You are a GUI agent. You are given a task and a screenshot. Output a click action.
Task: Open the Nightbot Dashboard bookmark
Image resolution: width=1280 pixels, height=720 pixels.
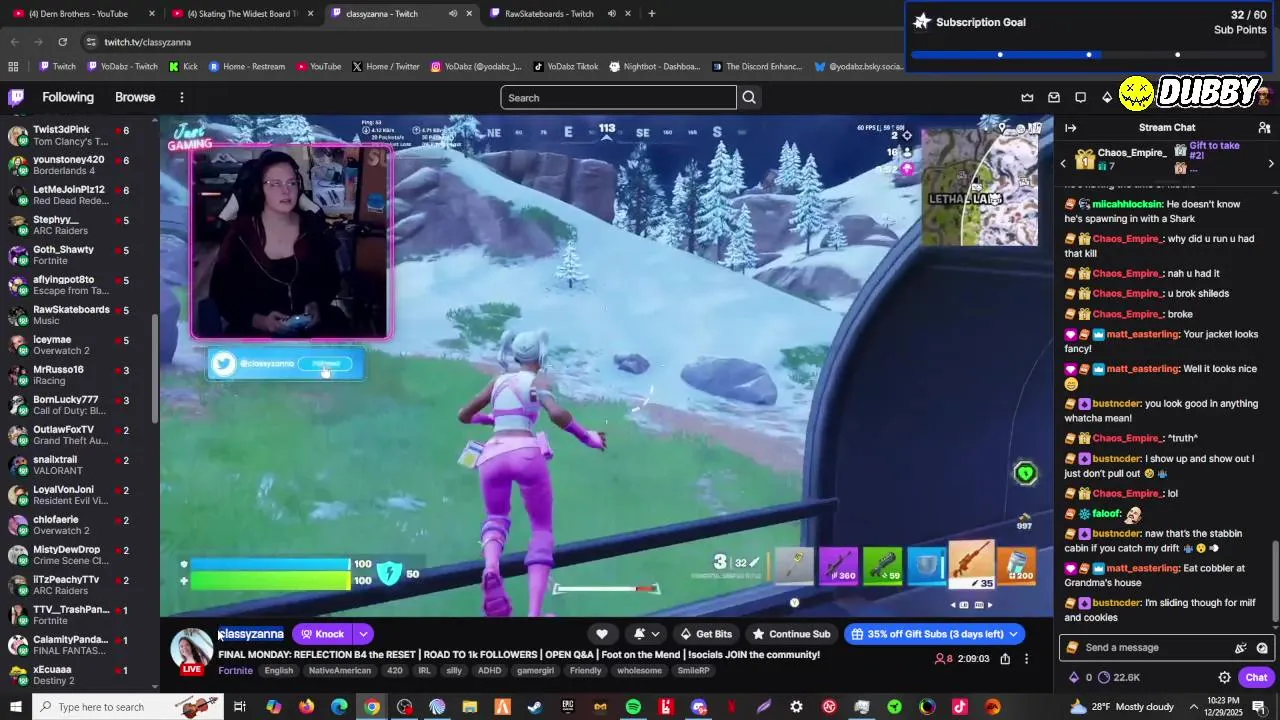[653, 67]
